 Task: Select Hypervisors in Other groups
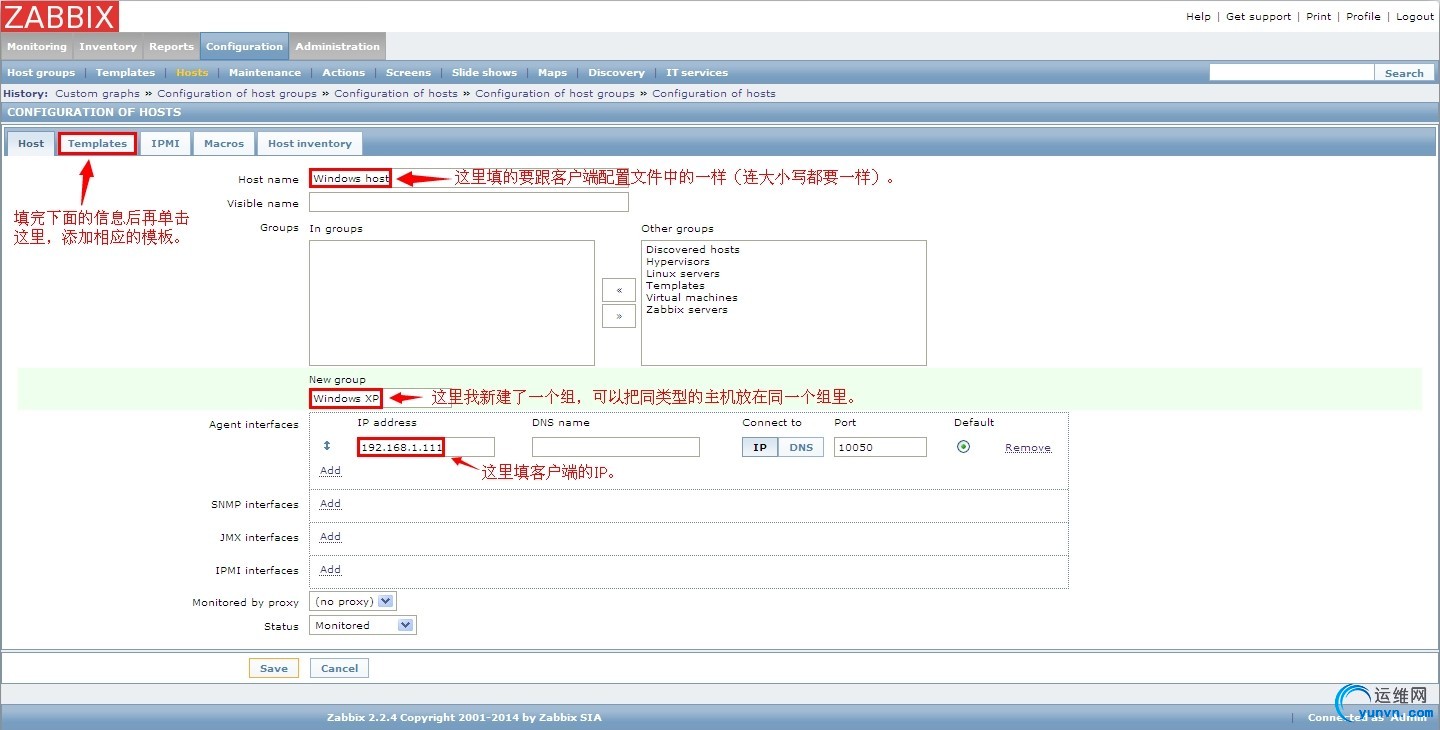click(x=678, y=262)
